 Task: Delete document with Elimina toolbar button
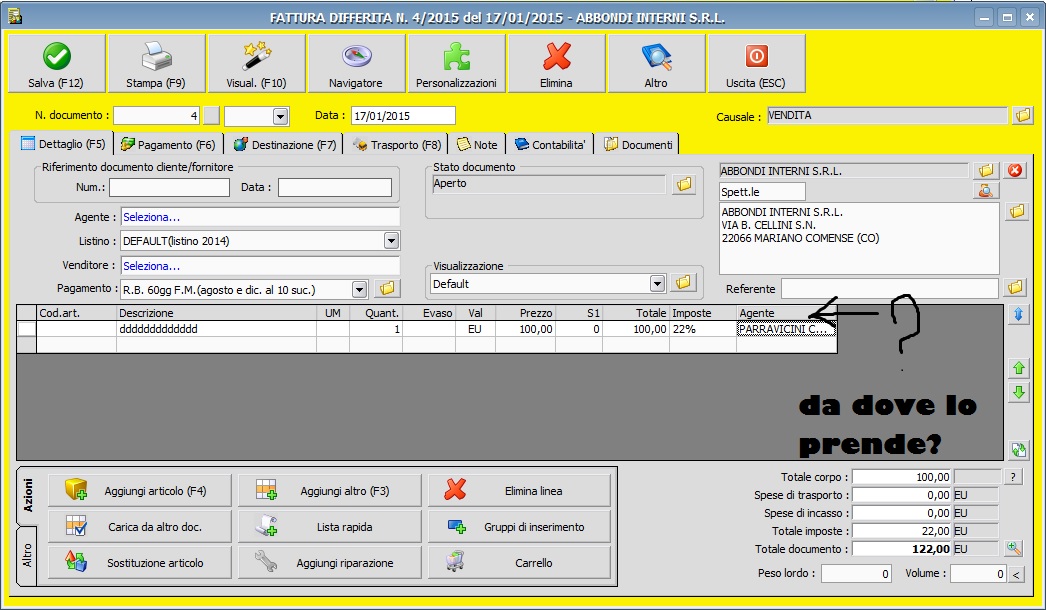pos(556,63)
